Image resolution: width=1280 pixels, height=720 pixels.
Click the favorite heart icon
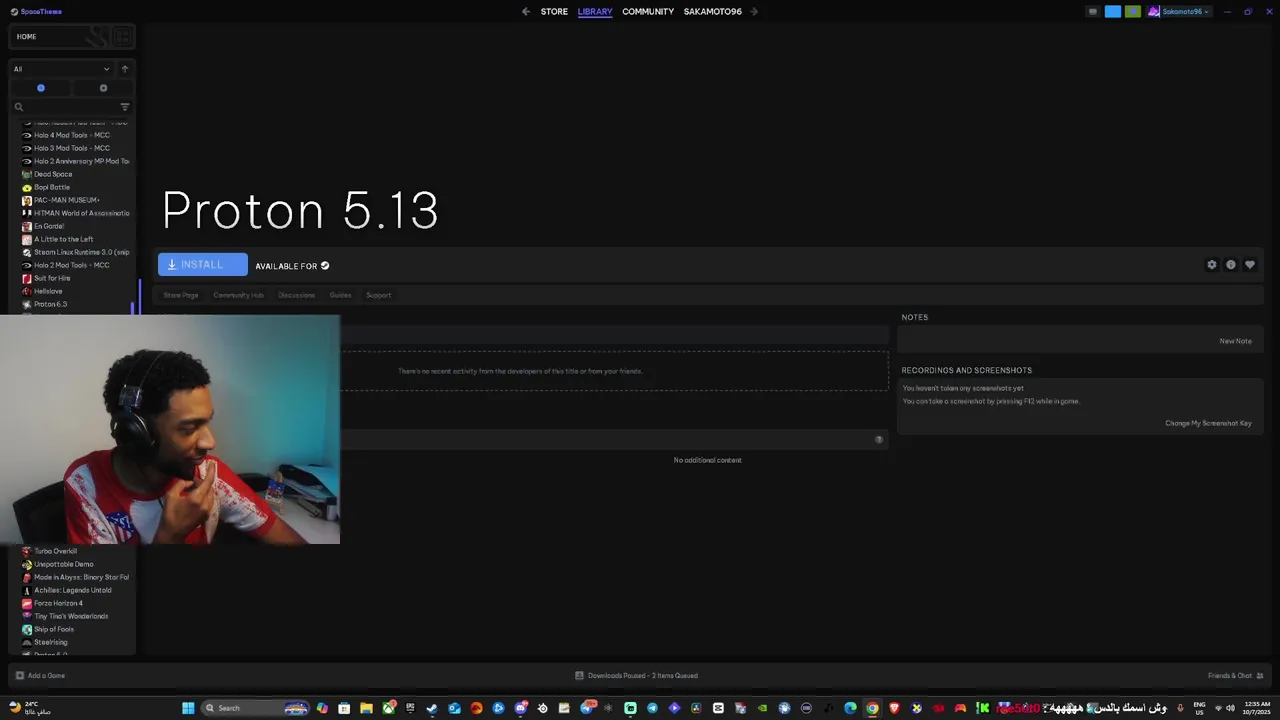pyautogui.click(x=1250, y=265)
